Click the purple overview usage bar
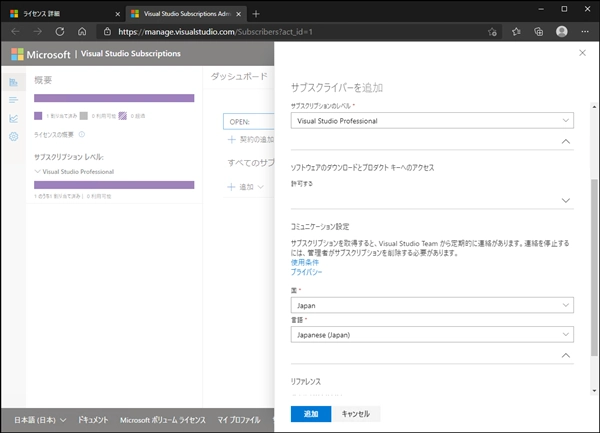Viewport: 600px width, 433px height. point(114,98)
